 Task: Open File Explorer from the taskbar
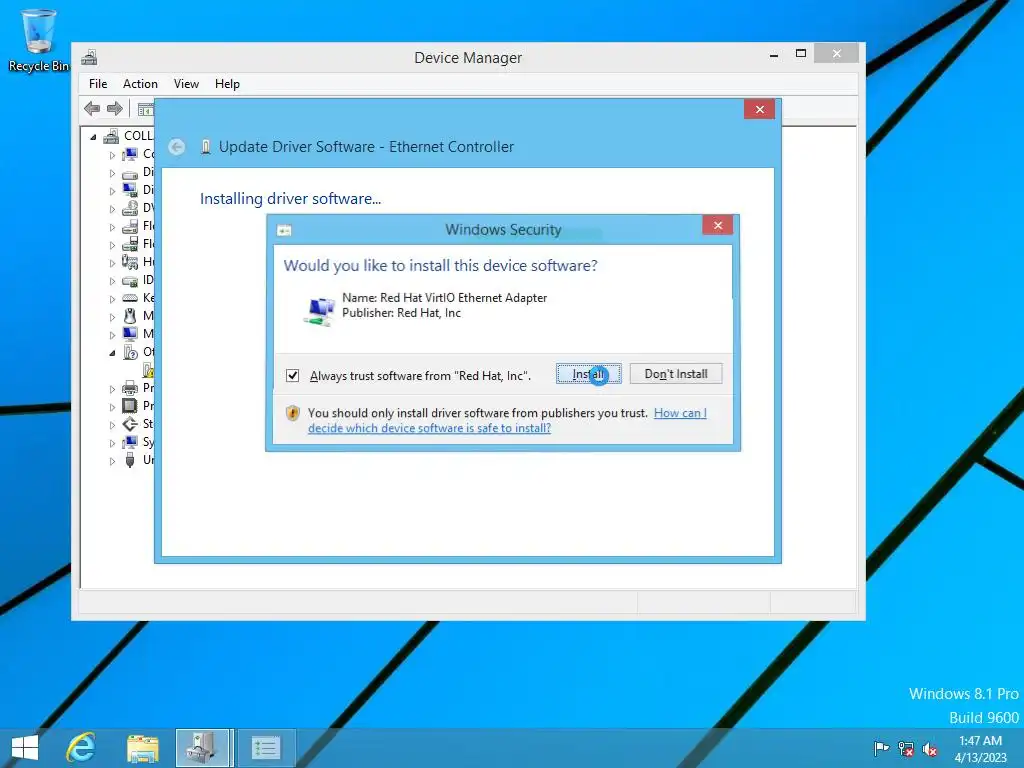[x=142, y=748]
